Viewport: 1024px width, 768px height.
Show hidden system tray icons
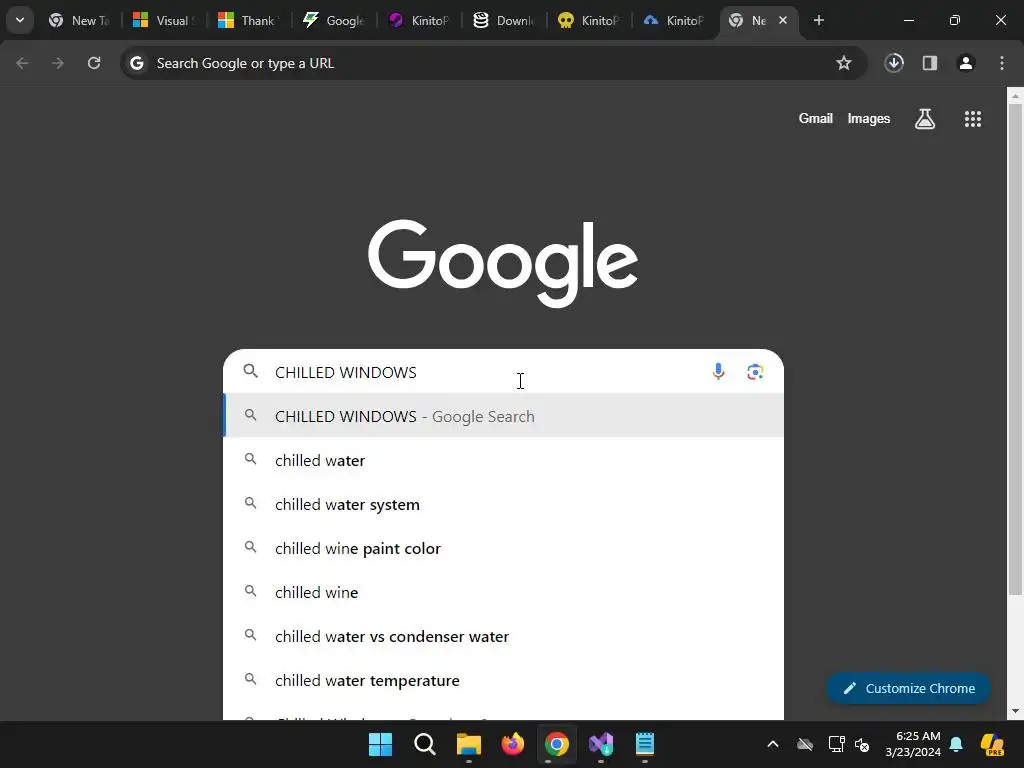tap(773, 744)
